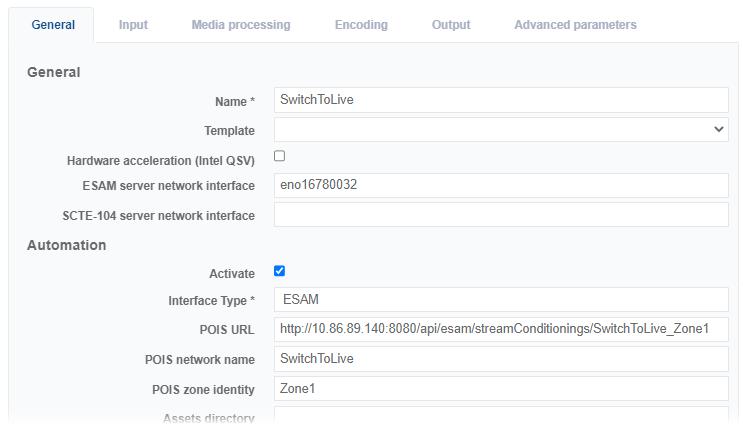Click the POIS URL field

pyautogui.click(x=500, y=329)
